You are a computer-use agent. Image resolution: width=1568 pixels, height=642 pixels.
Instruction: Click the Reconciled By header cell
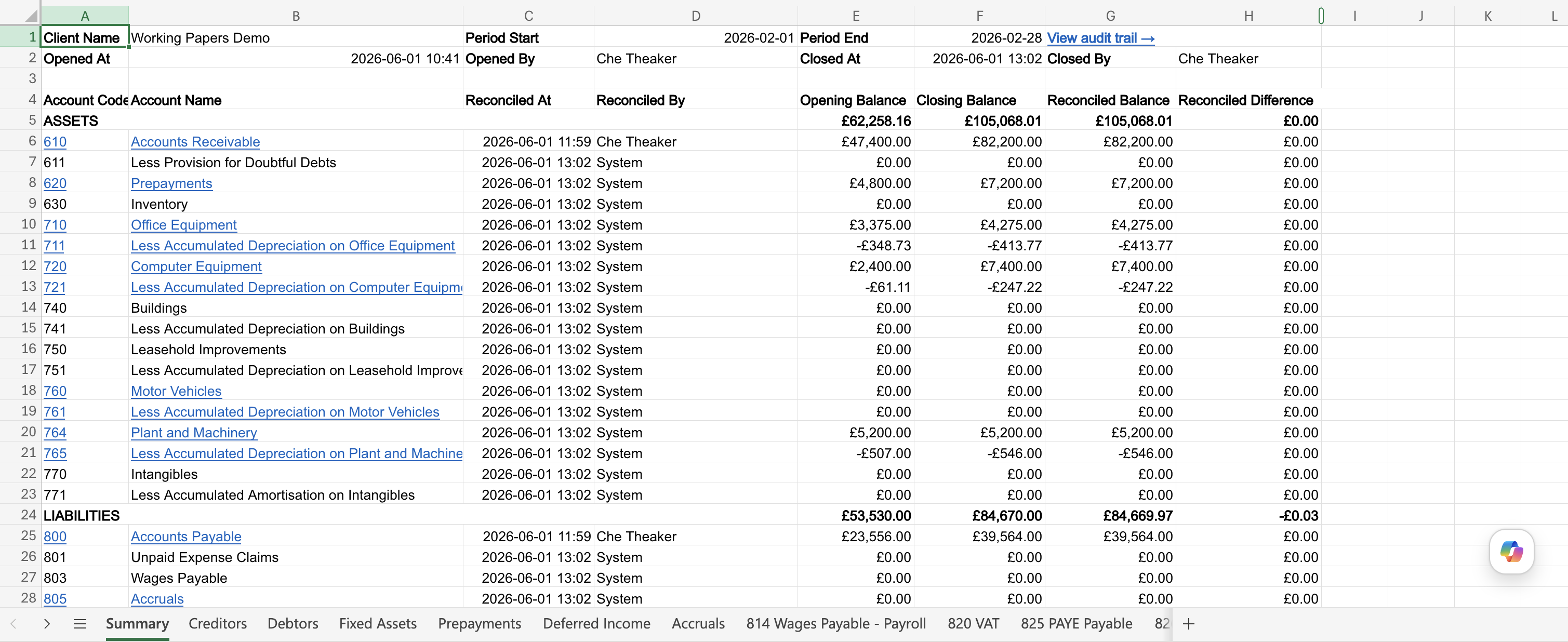[x=696, y=100]
